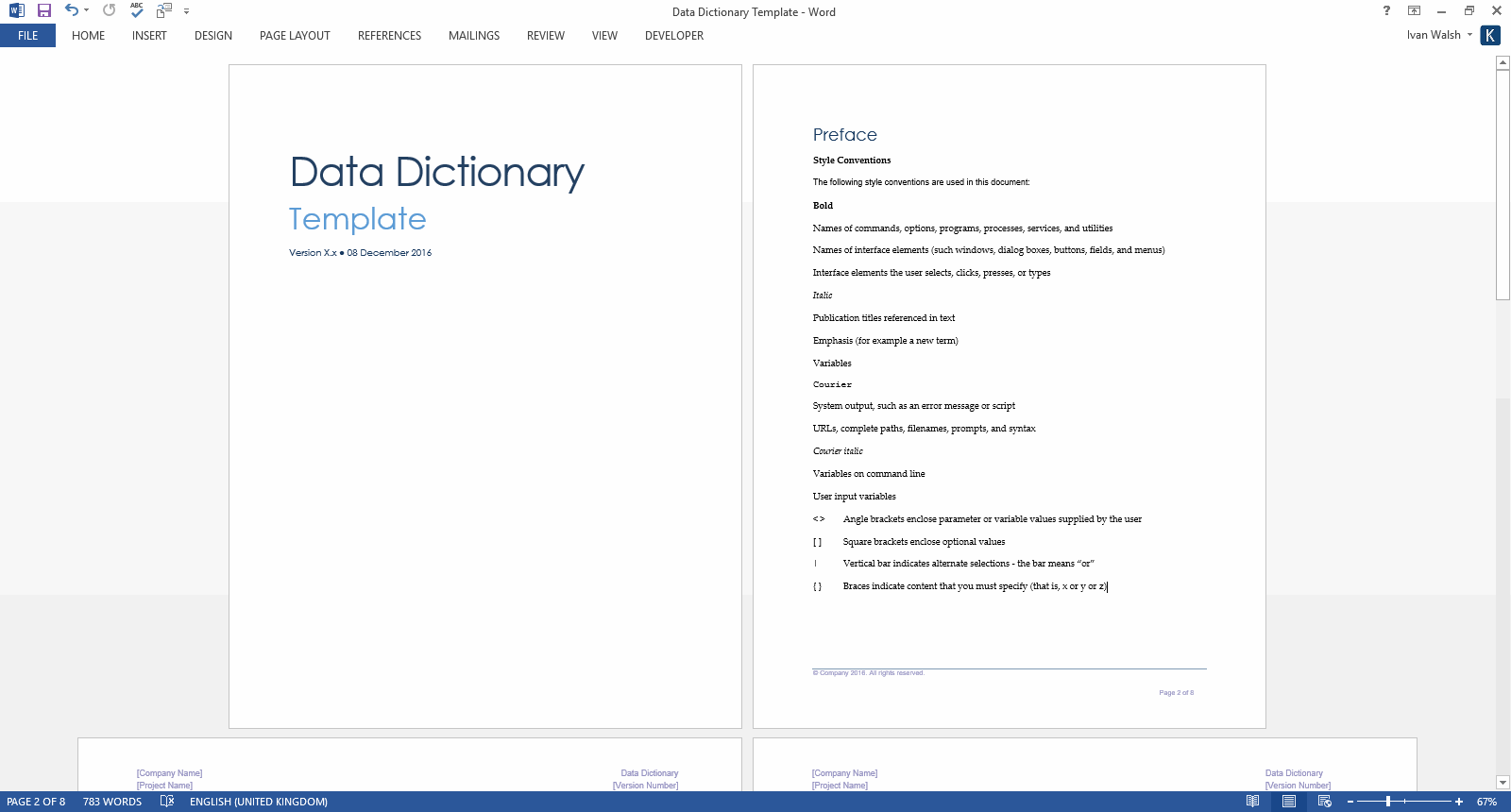Open Ribbon Display Options icon
Screen dimensions: 1511x812
tap(1414, 11)
